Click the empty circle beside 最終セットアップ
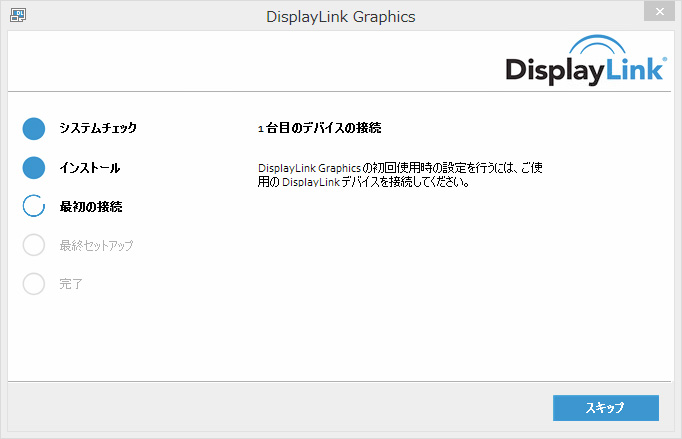682x439 pixels. tap(34, 245)
